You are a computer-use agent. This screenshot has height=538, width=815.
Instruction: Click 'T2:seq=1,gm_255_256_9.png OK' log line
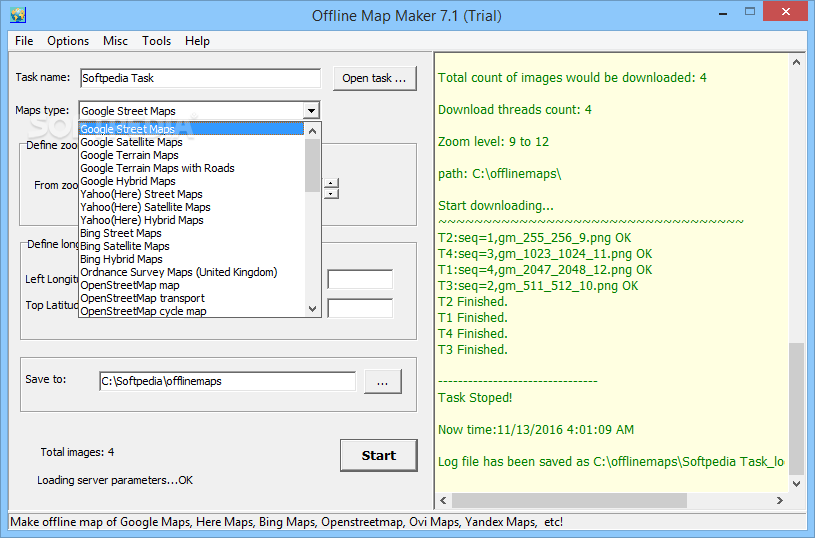point(534,238)
